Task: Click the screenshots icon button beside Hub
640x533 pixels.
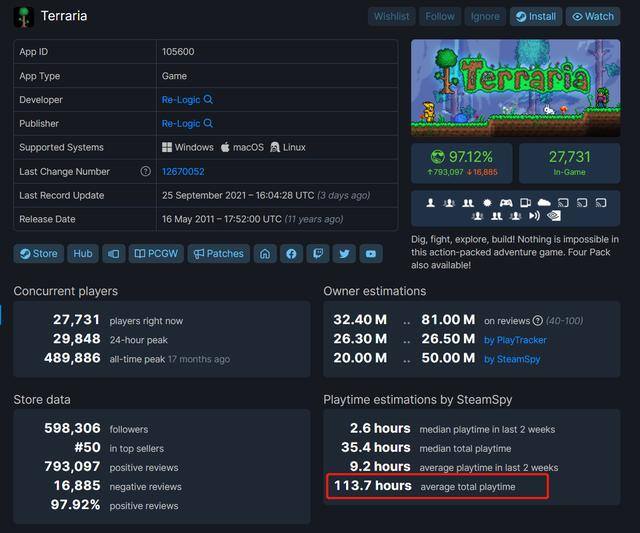Action: pyautogui.click(x=113, y=253)
